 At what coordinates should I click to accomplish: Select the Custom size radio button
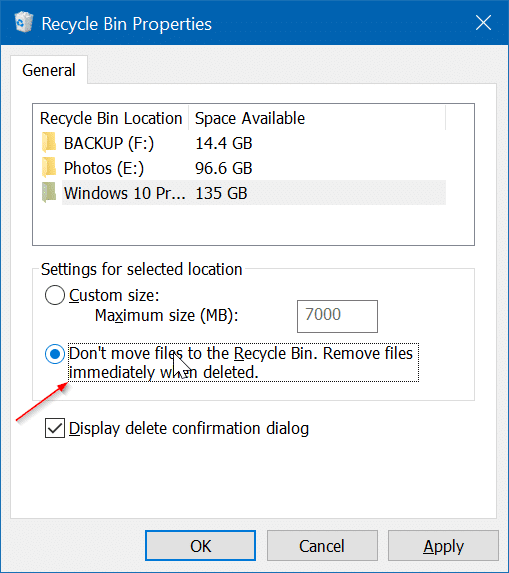point(55,295)
